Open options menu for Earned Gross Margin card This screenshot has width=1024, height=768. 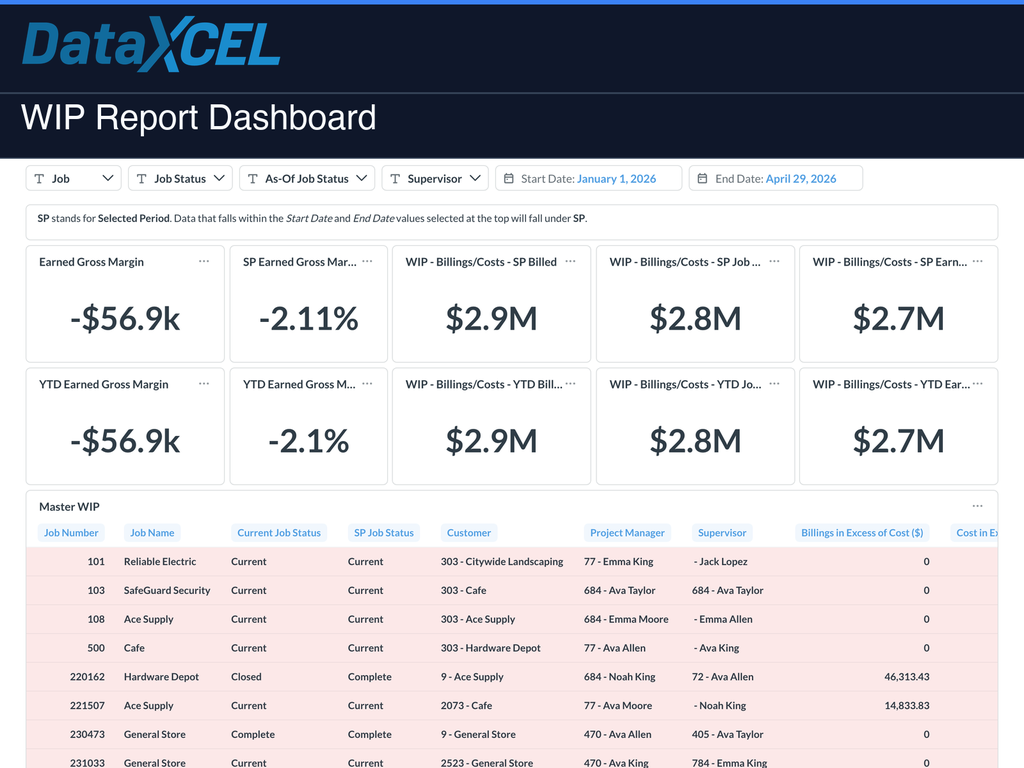pyautogui.click(x=204, y=261)
